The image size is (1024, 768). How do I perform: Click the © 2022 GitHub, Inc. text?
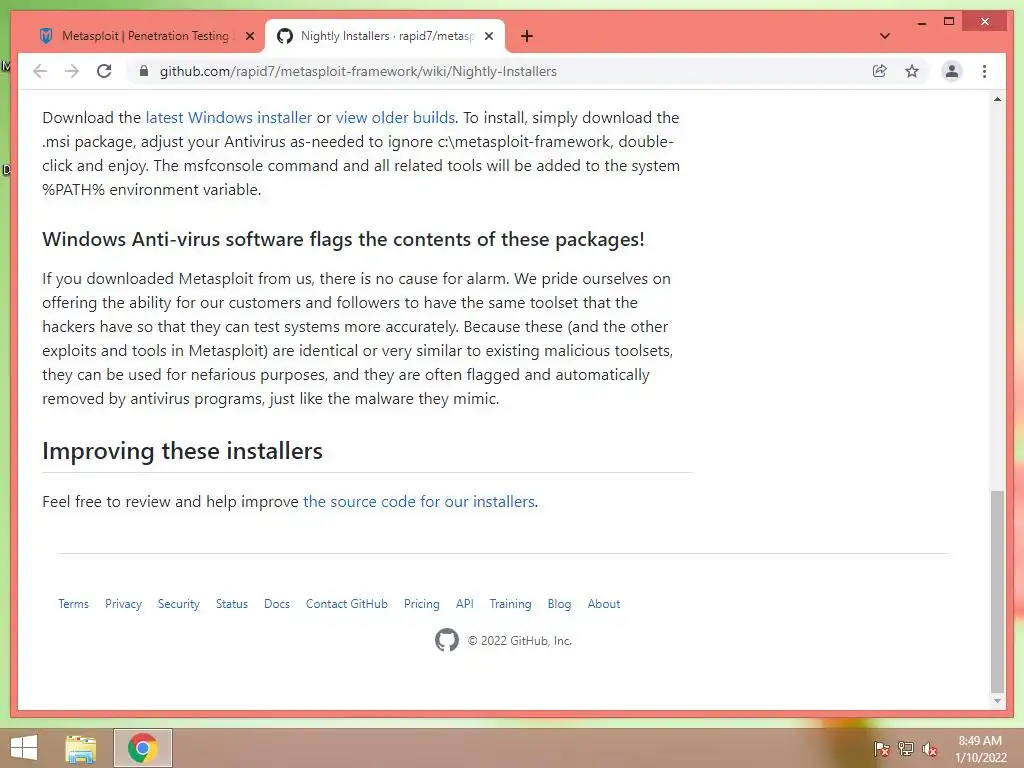520,641
